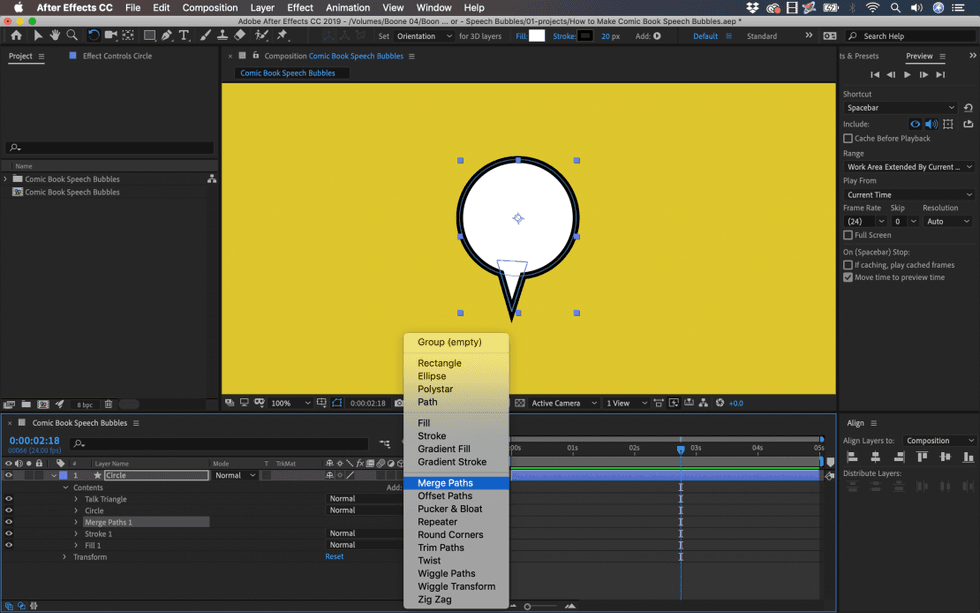Screen dimensions: 980x613
Task: Click the Add shape circle button in toolbar
Action: (x=657, y=36)
